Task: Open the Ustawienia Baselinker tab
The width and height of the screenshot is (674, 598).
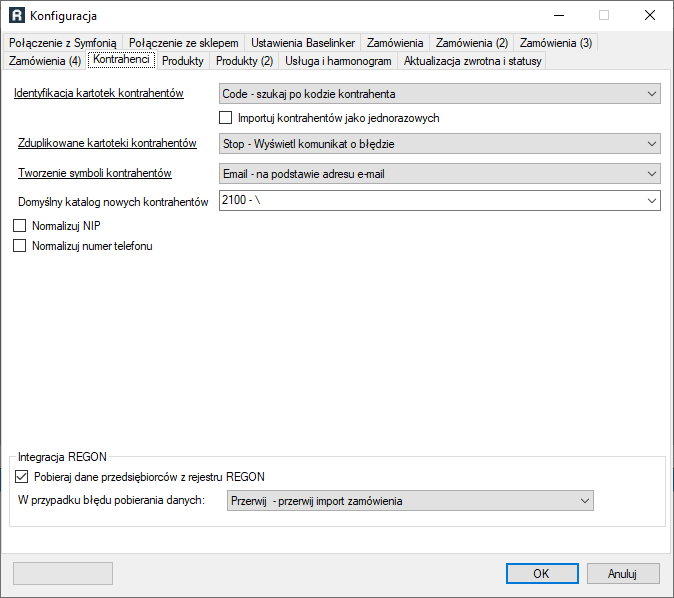Action: 303,43
